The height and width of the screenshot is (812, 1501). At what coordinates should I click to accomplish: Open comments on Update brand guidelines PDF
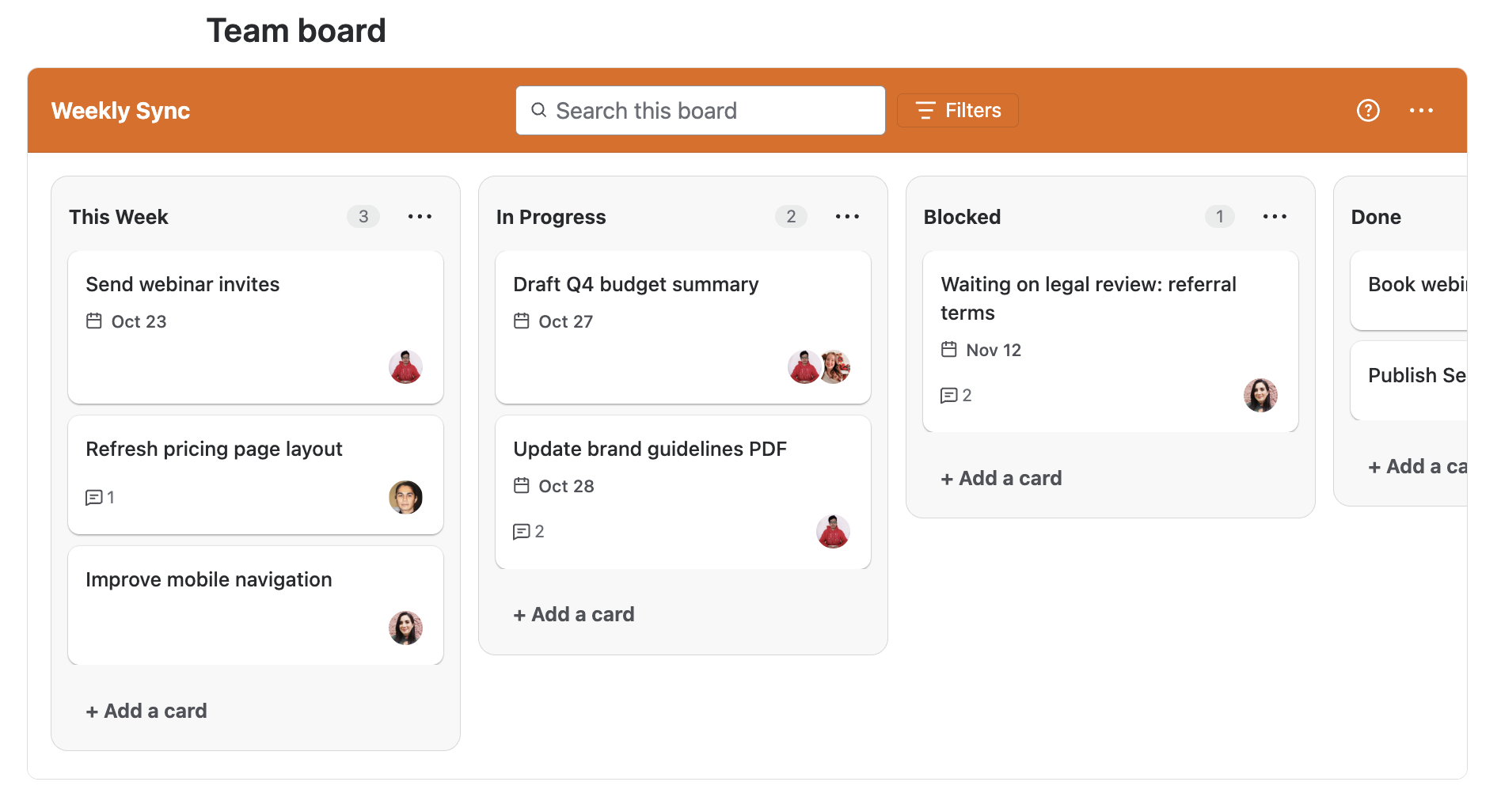point(528,532)
